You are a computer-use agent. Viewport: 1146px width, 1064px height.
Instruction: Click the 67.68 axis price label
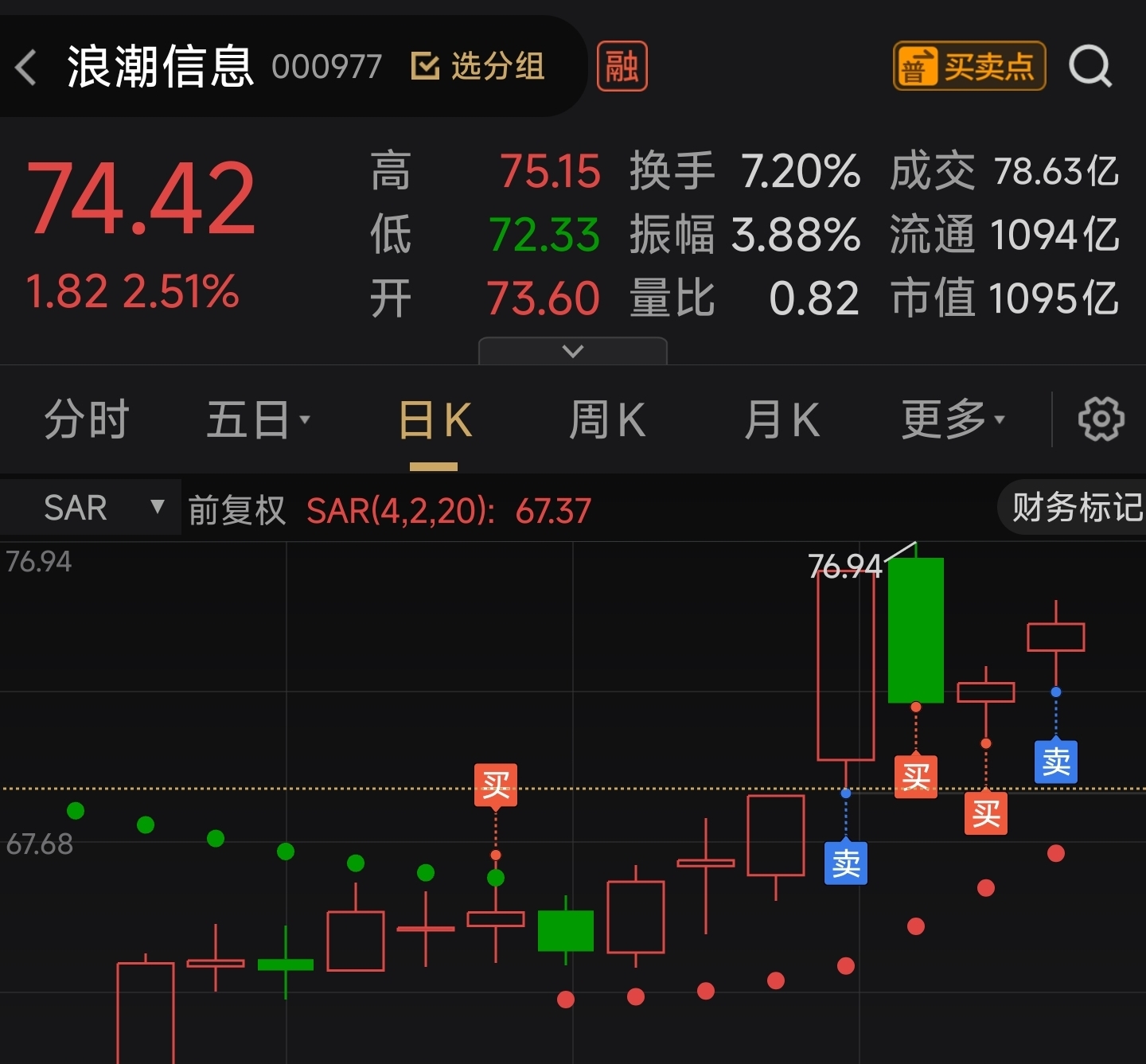click(39, 844)
